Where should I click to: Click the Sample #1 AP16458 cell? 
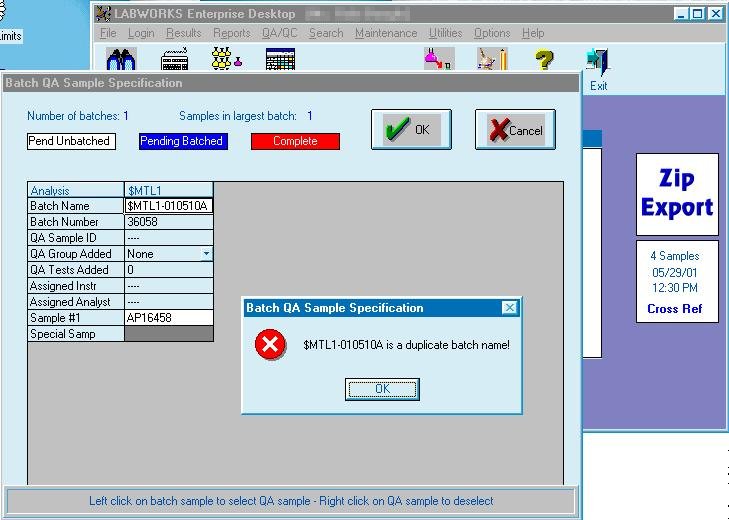(x=169, y=318)
